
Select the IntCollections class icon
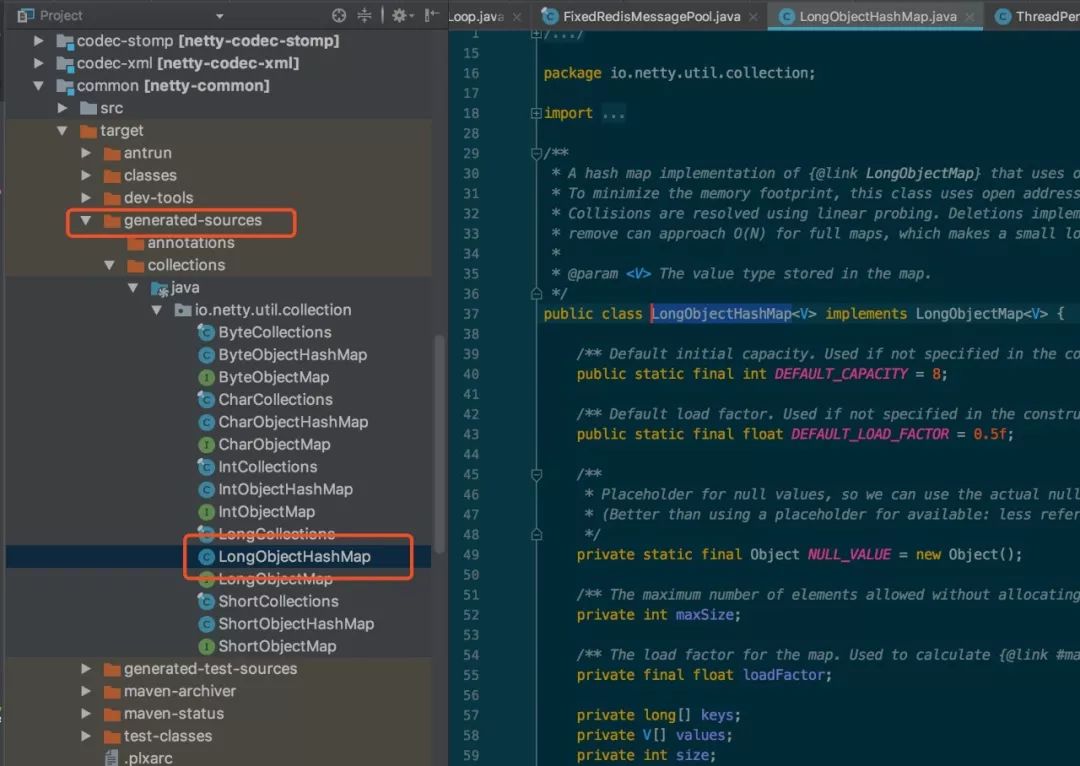(206, 467)
